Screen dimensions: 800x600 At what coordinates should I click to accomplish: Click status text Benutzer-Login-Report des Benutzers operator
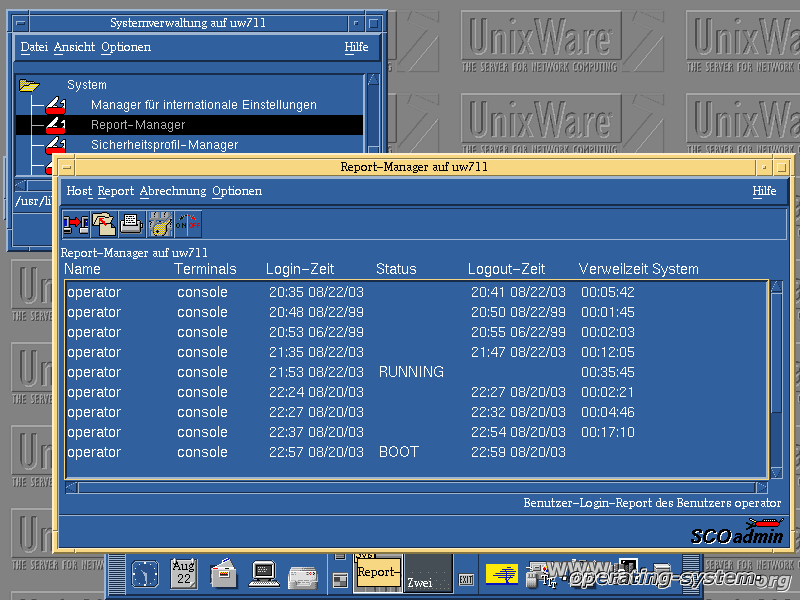tap(652, 503)
